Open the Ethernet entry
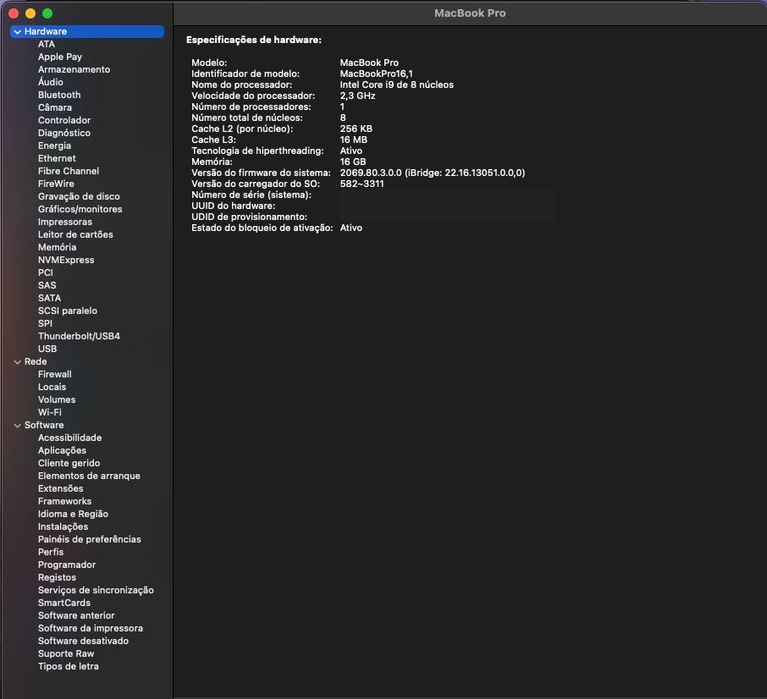767x699 pixels. click(x=57, y=158)
